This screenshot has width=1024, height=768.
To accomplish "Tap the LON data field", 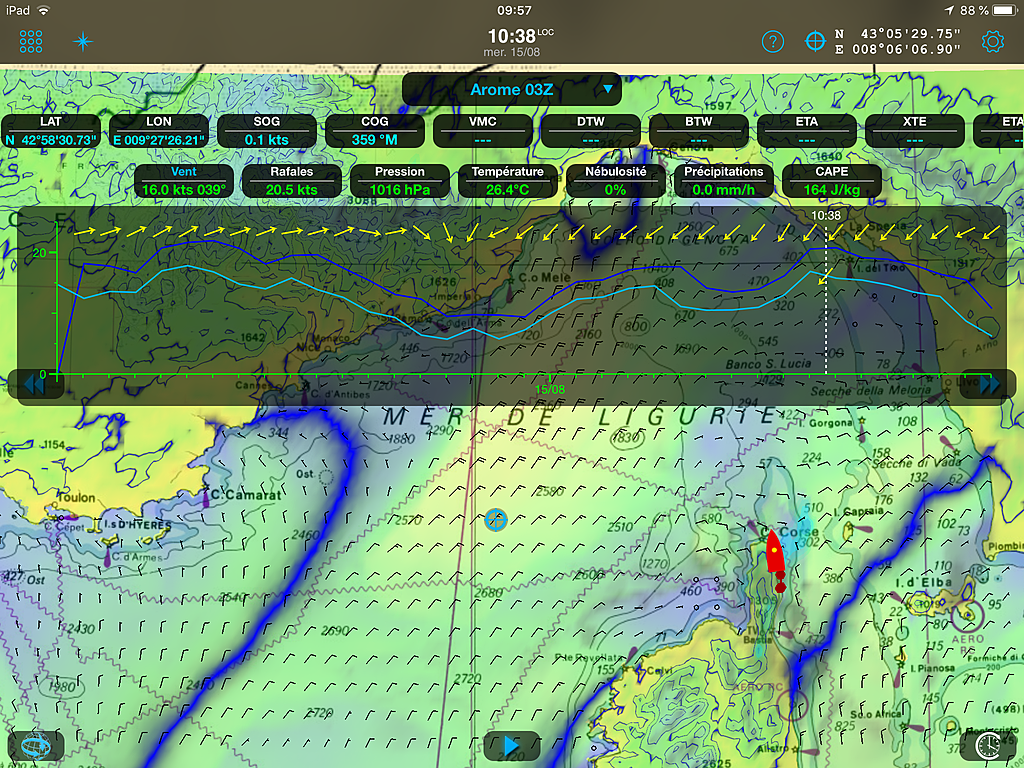I will click(159, 131).
